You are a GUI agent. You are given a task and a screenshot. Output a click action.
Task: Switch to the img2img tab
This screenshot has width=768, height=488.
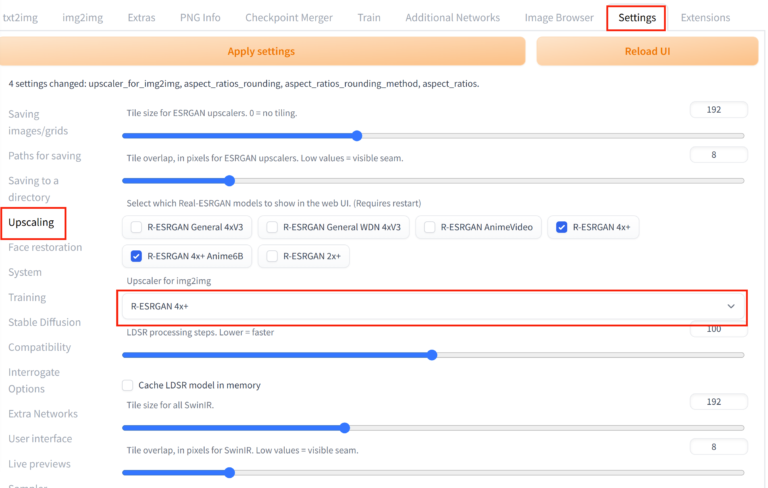tap(82, 18)
